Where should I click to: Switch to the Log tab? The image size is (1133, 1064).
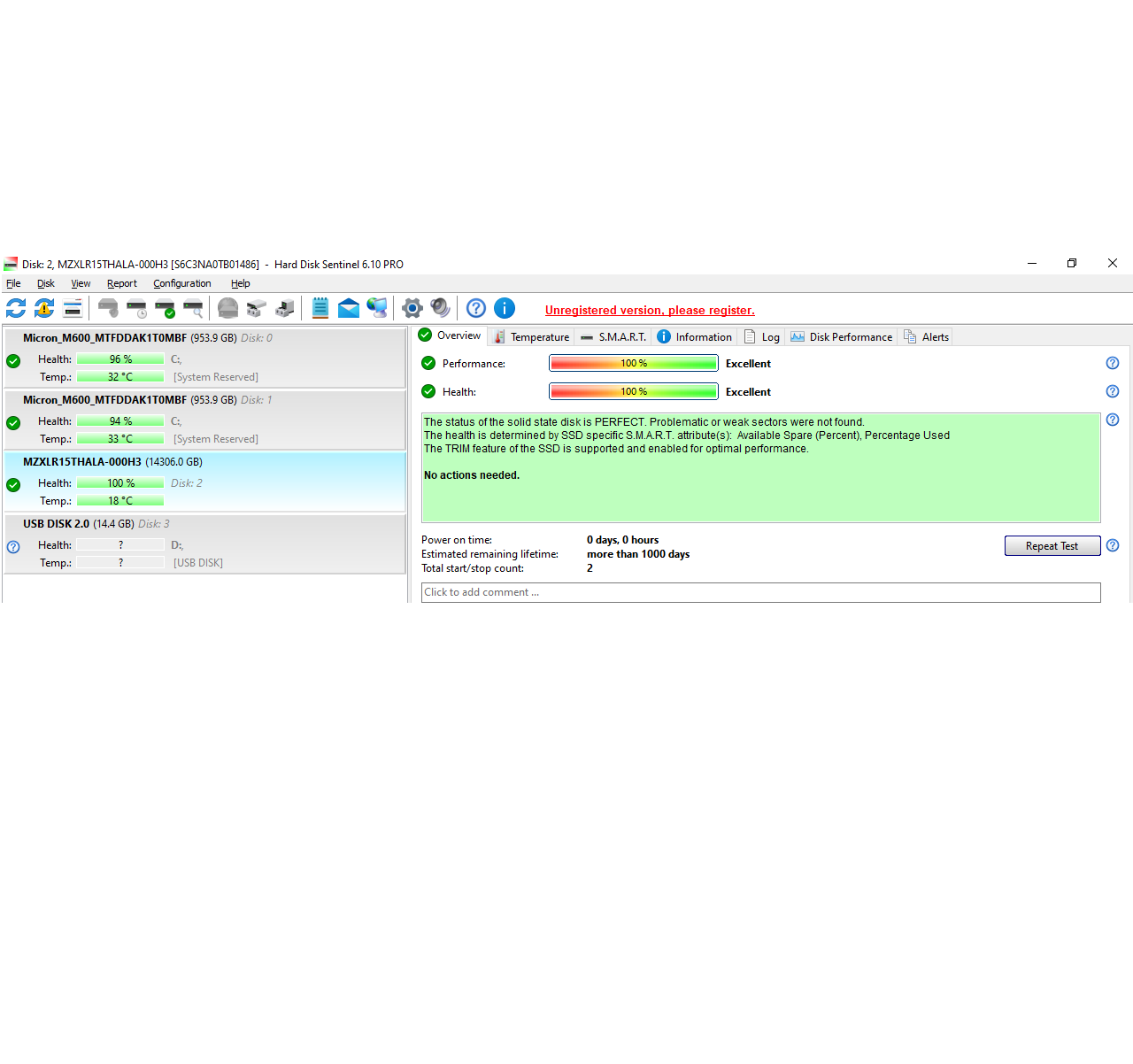point(761,336)
